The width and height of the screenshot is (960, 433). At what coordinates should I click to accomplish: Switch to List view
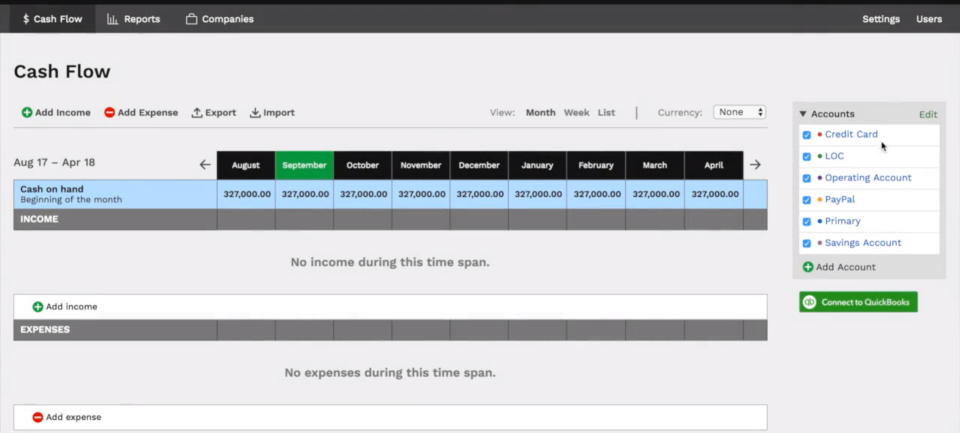[x=607, y=113]
